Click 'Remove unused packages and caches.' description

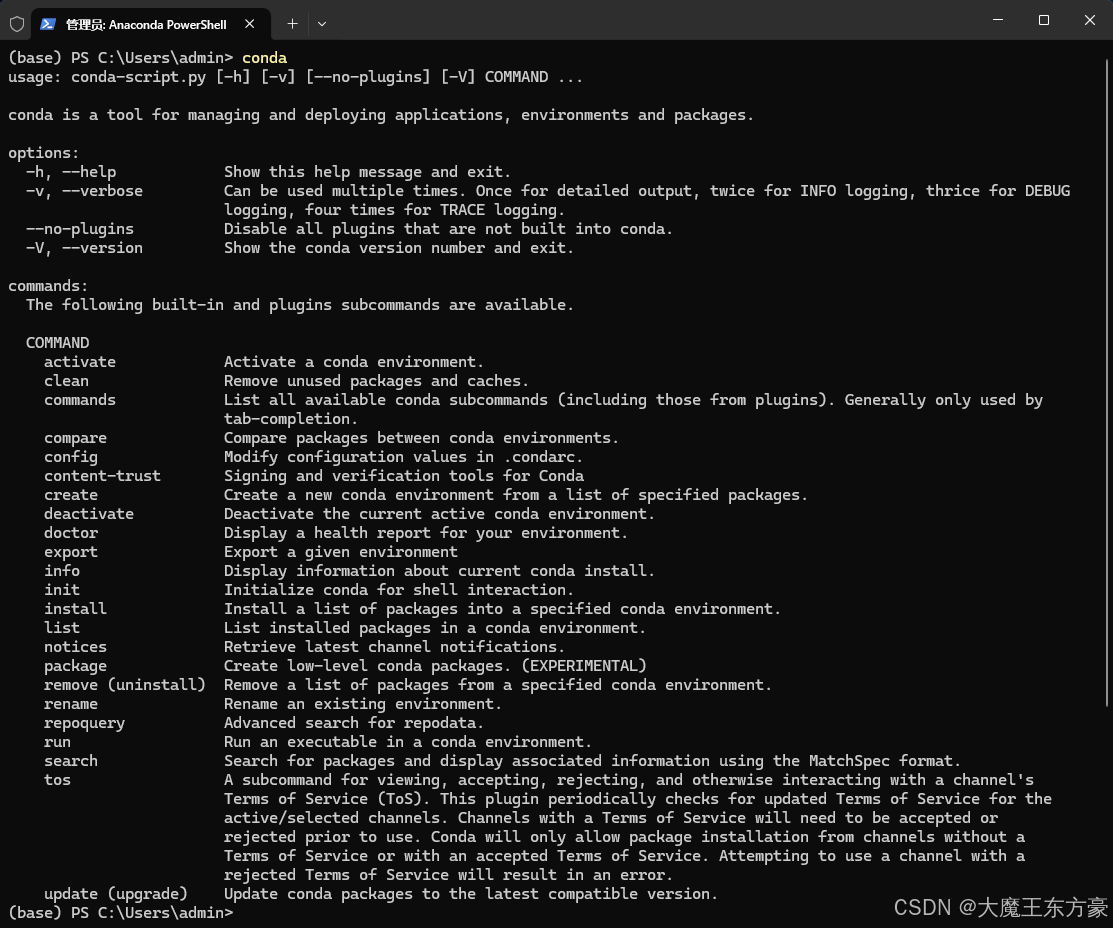[376, 381]
